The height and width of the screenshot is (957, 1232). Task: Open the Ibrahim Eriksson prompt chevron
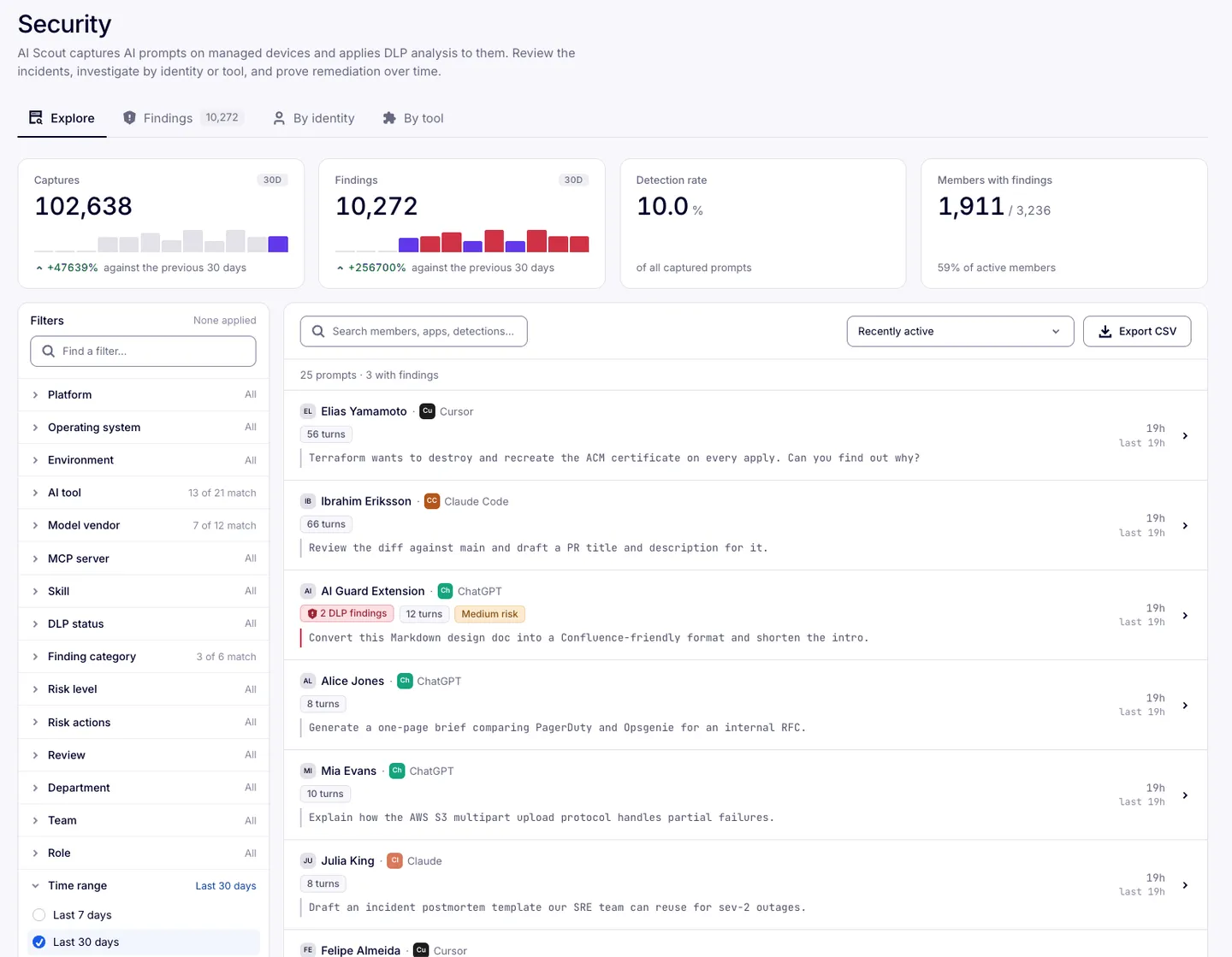click(1185, 526)
